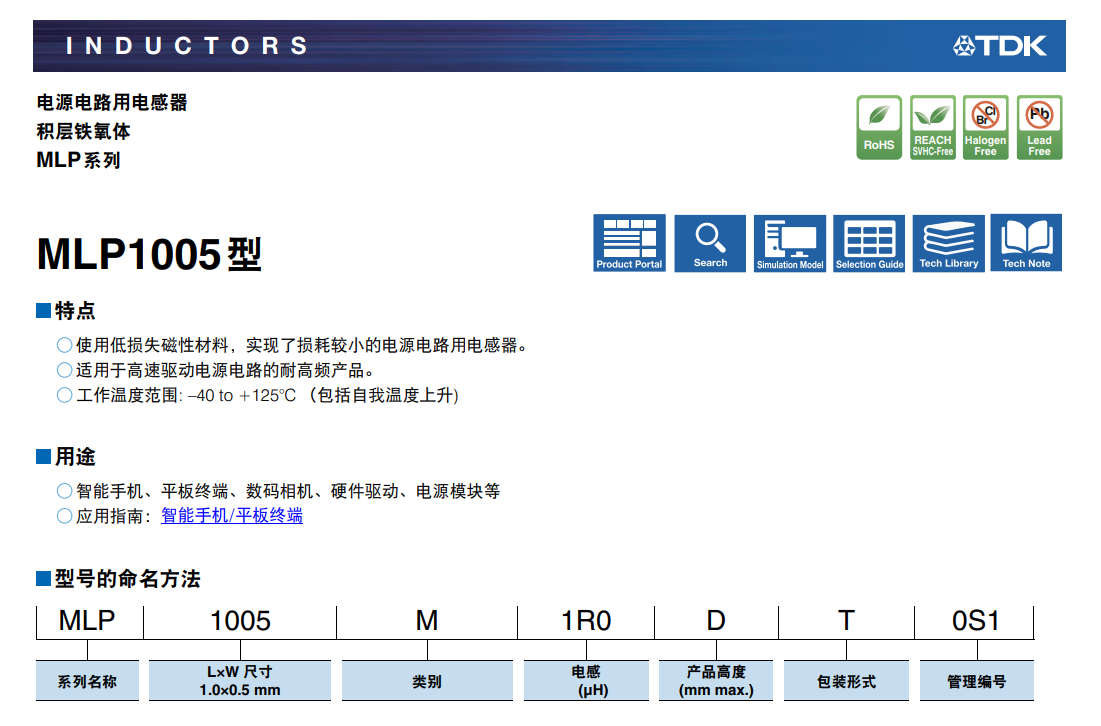Screen dimensions: 1101x726
Task: Click the T part-number segment
Action: click(x=846, y=621)
